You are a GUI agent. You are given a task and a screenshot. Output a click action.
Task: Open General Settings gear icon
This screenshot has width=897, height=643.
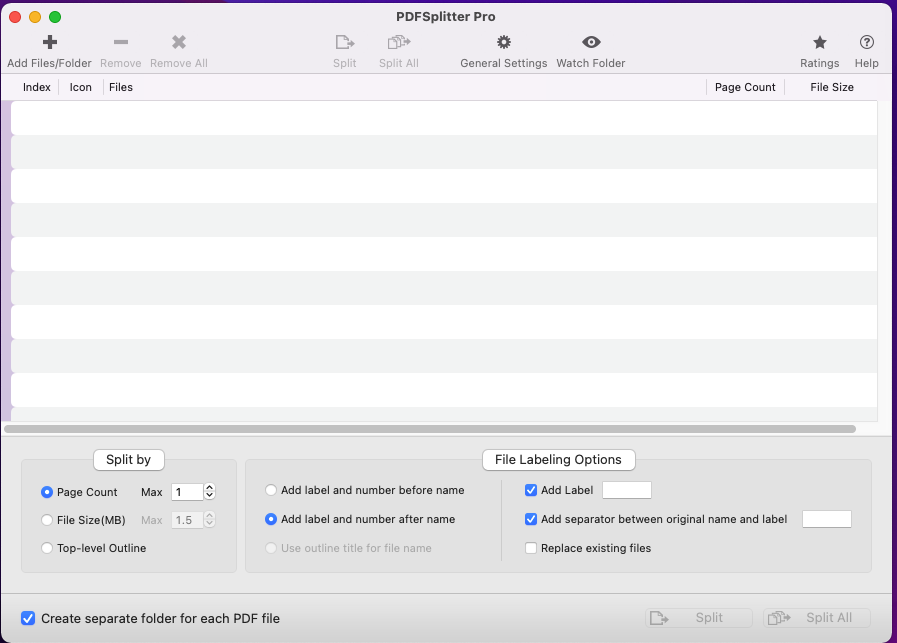point(503,42)
